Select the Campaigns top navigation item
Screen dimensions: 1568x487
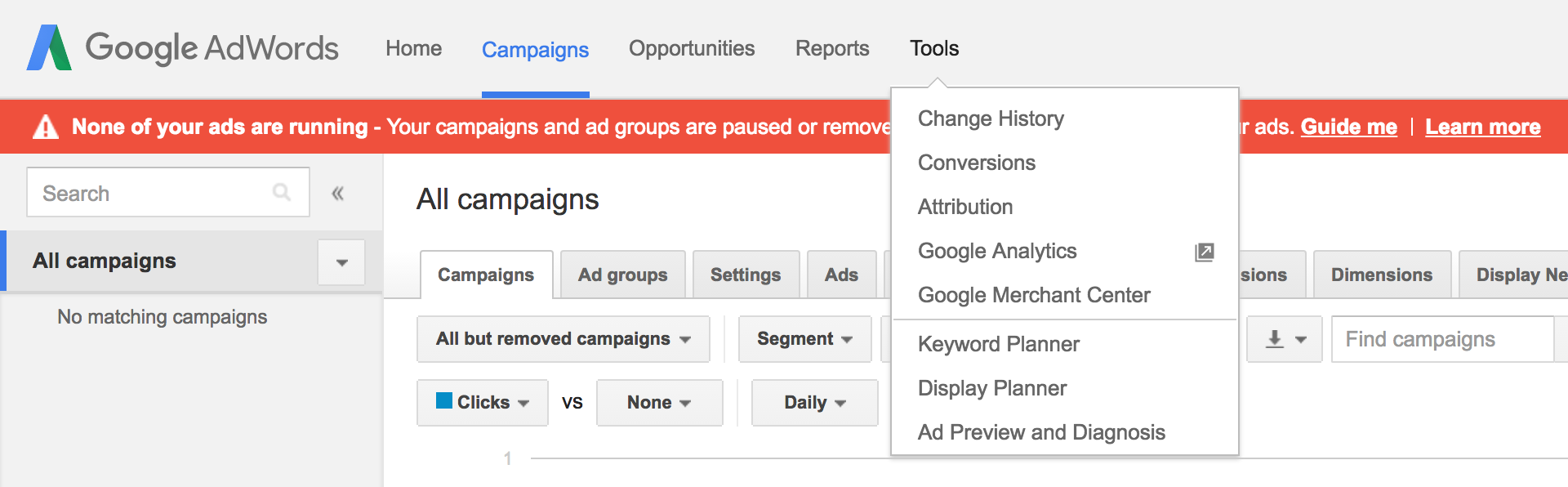536,50
